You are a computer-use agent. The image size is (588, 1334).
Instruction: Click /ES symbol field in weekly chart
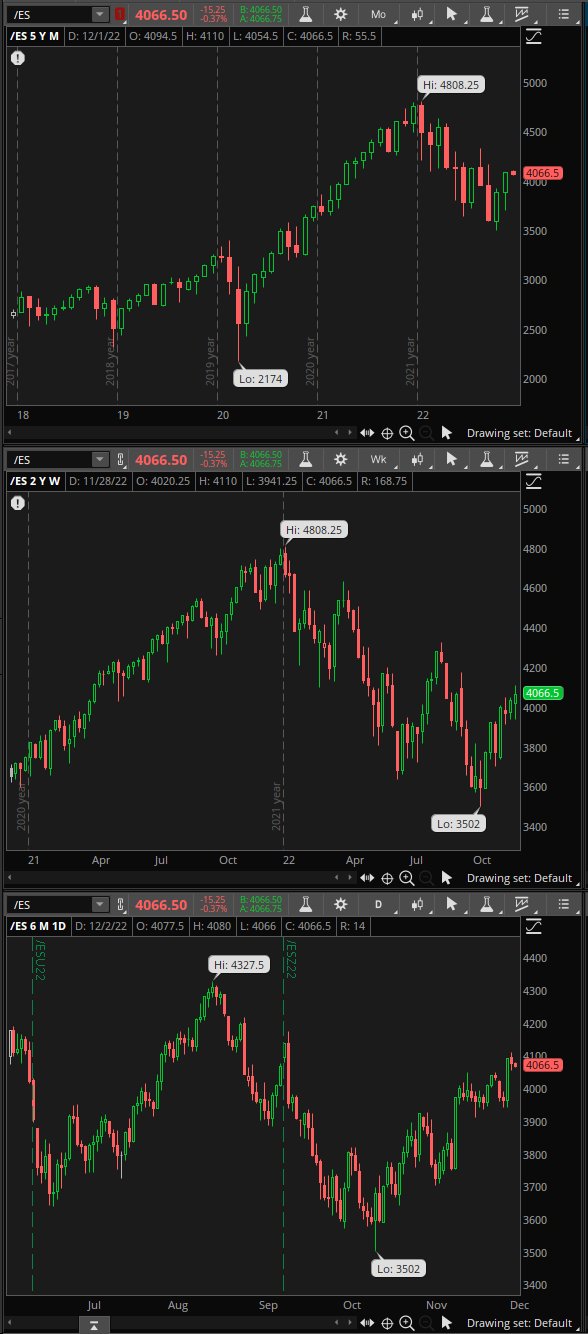click(x=51, y=460)
